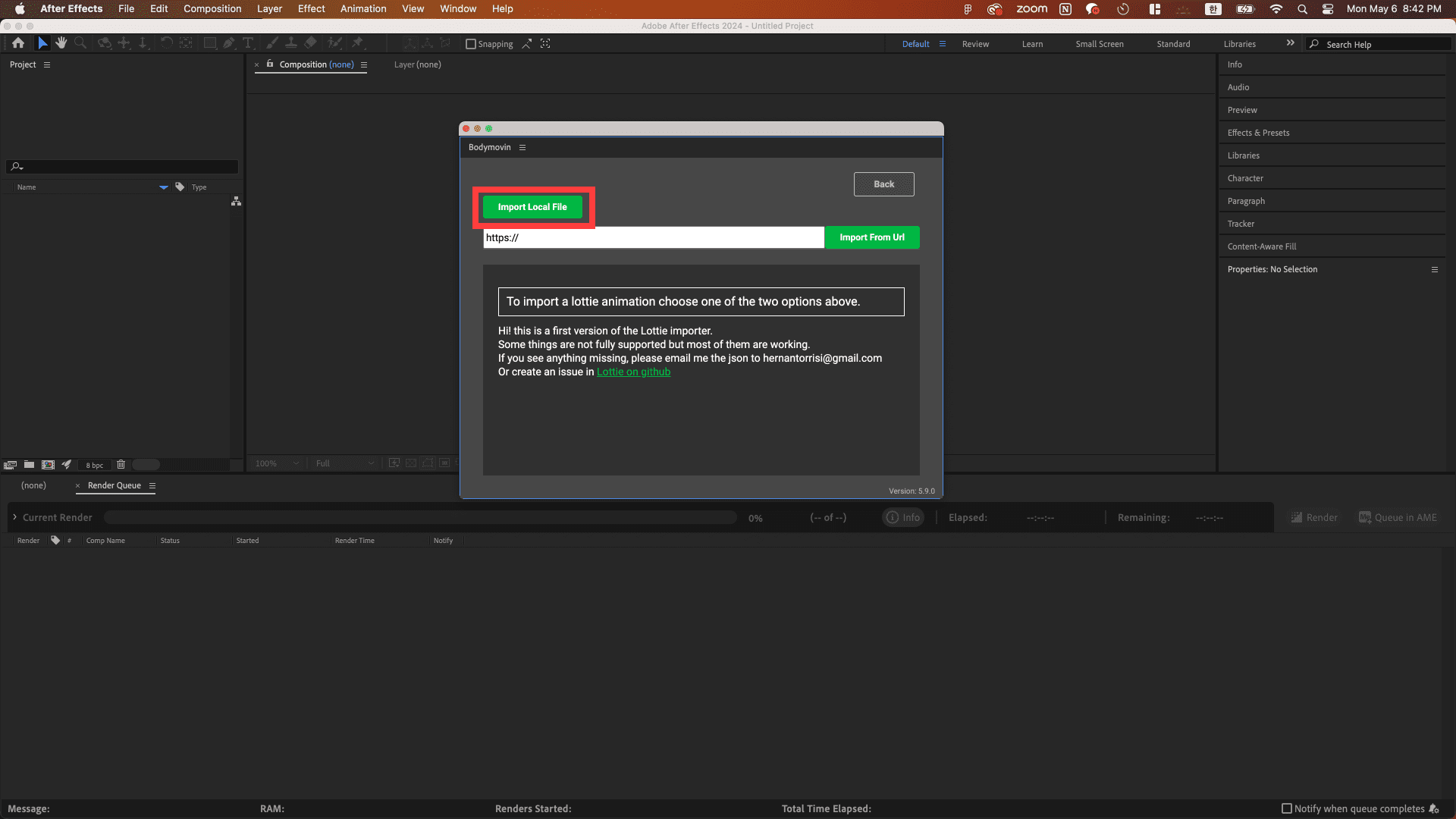Image resolution: width=1456 pixels, height=819 pixels.
Task: Click the snap bounding box icon
Action: (x=545, y=44)
